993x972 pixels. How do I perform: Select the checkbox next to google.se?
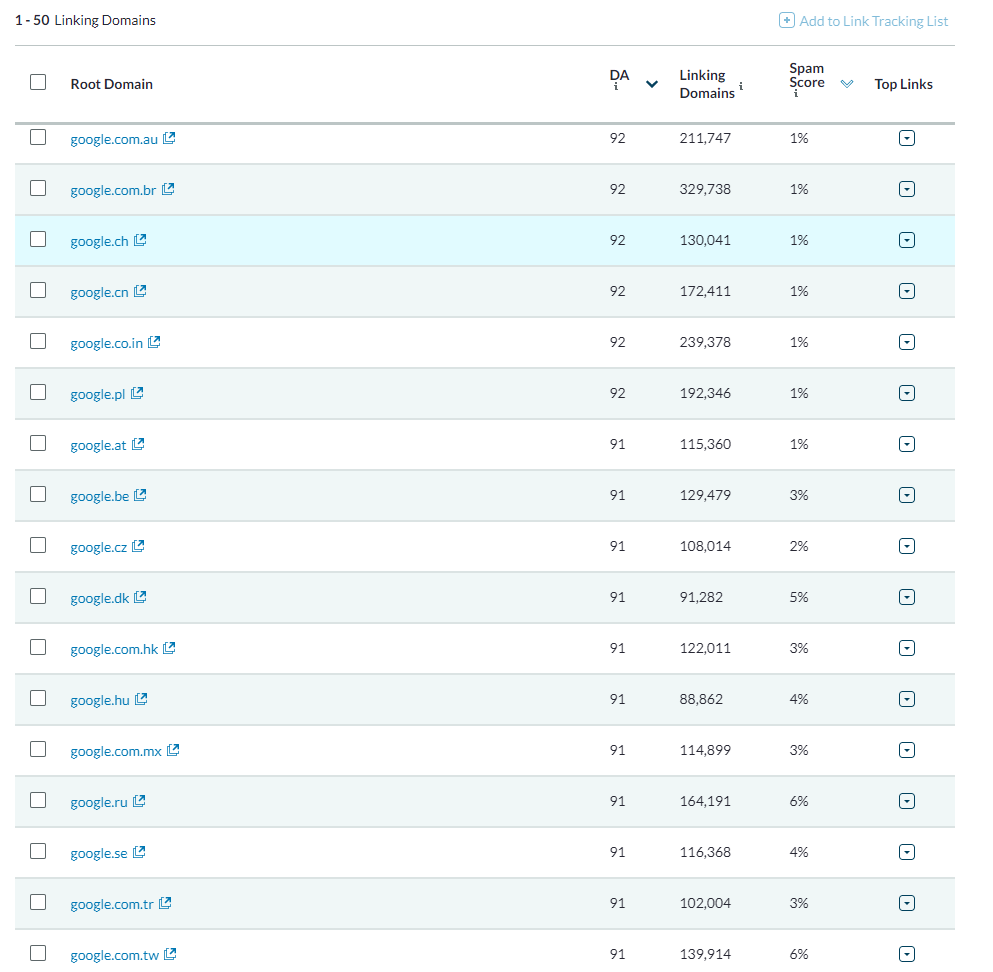pyautogui.click(x=38, y=851)
